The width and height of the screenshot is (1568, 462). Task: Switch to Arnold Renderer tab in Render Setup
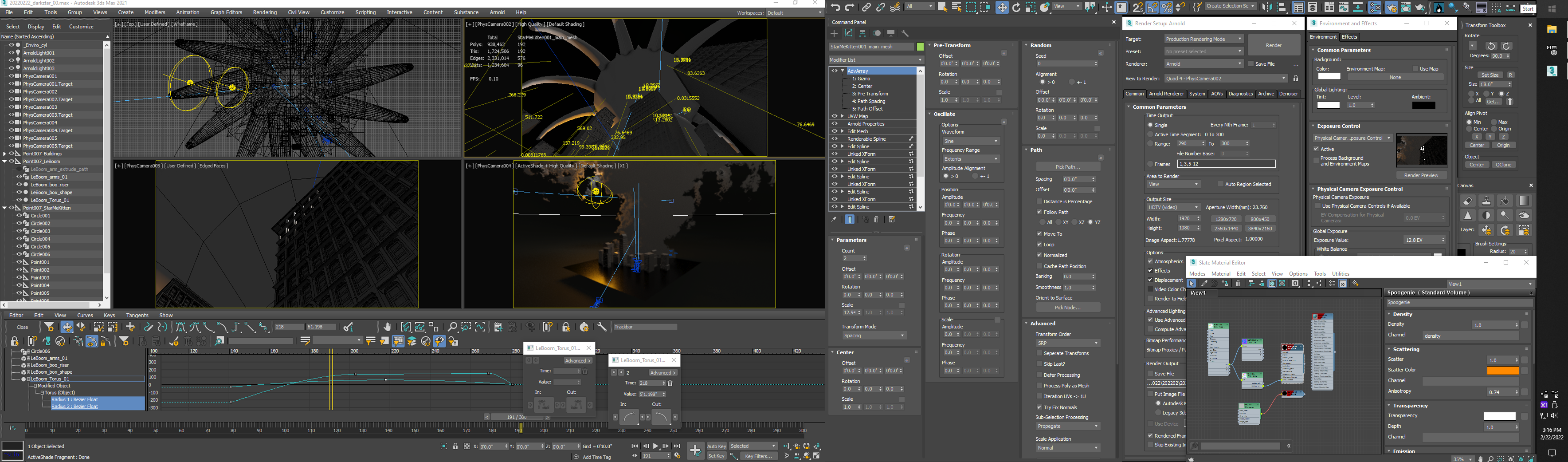point(1166,94)
